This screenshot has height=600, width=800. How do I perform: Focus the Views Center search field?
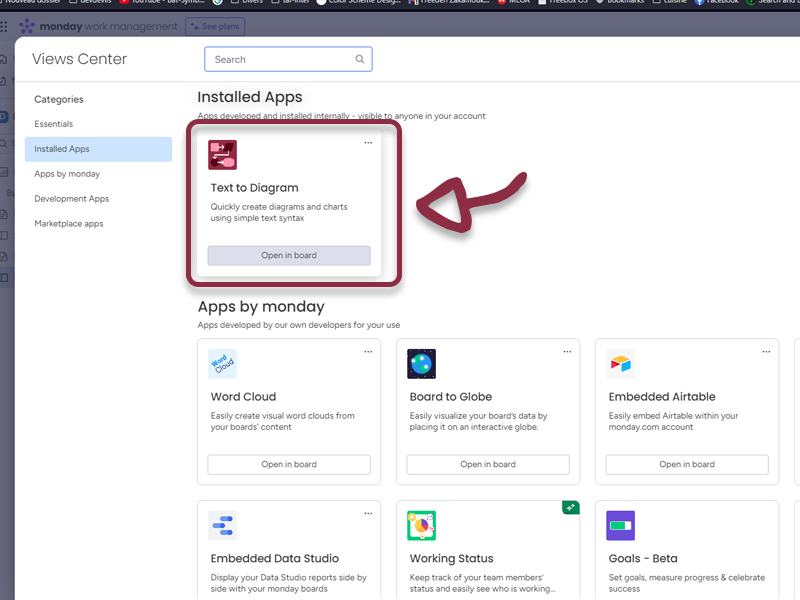point(282,60)
